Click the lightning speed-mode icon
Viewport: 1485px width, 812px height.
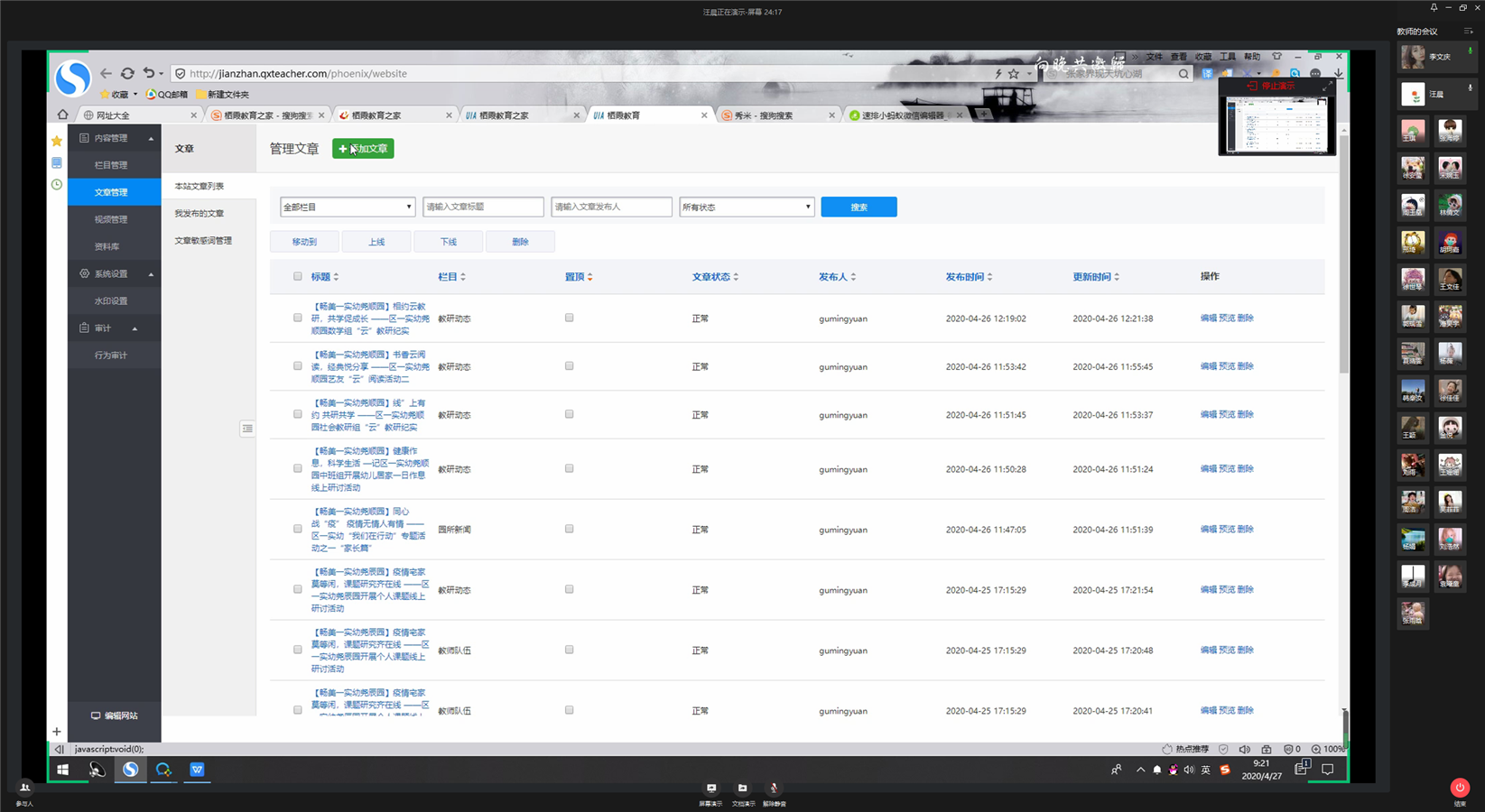click(998, 74)
